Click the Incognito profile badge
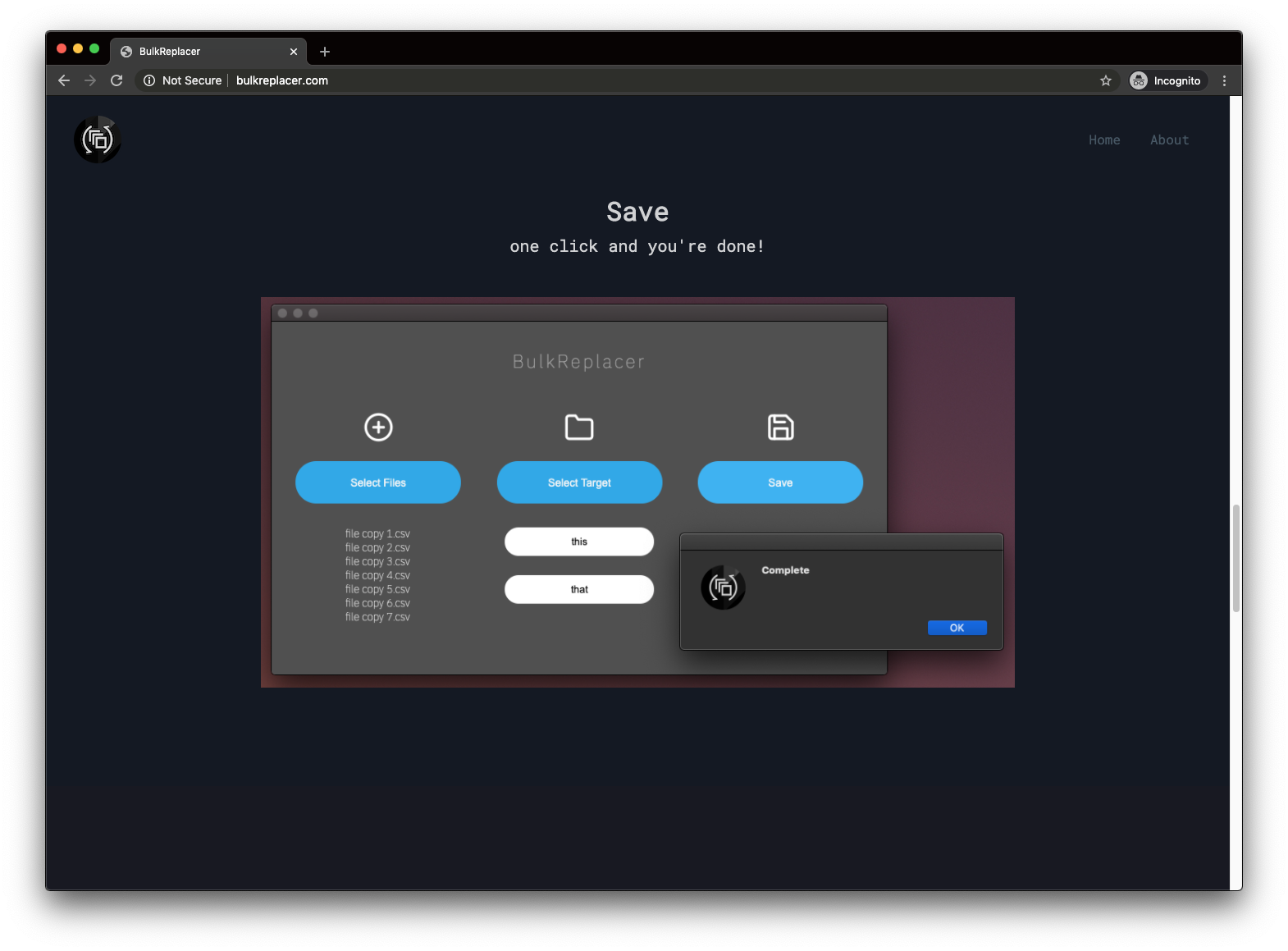Screen dimensions: 1288x951 click(x=1166, y=80)
